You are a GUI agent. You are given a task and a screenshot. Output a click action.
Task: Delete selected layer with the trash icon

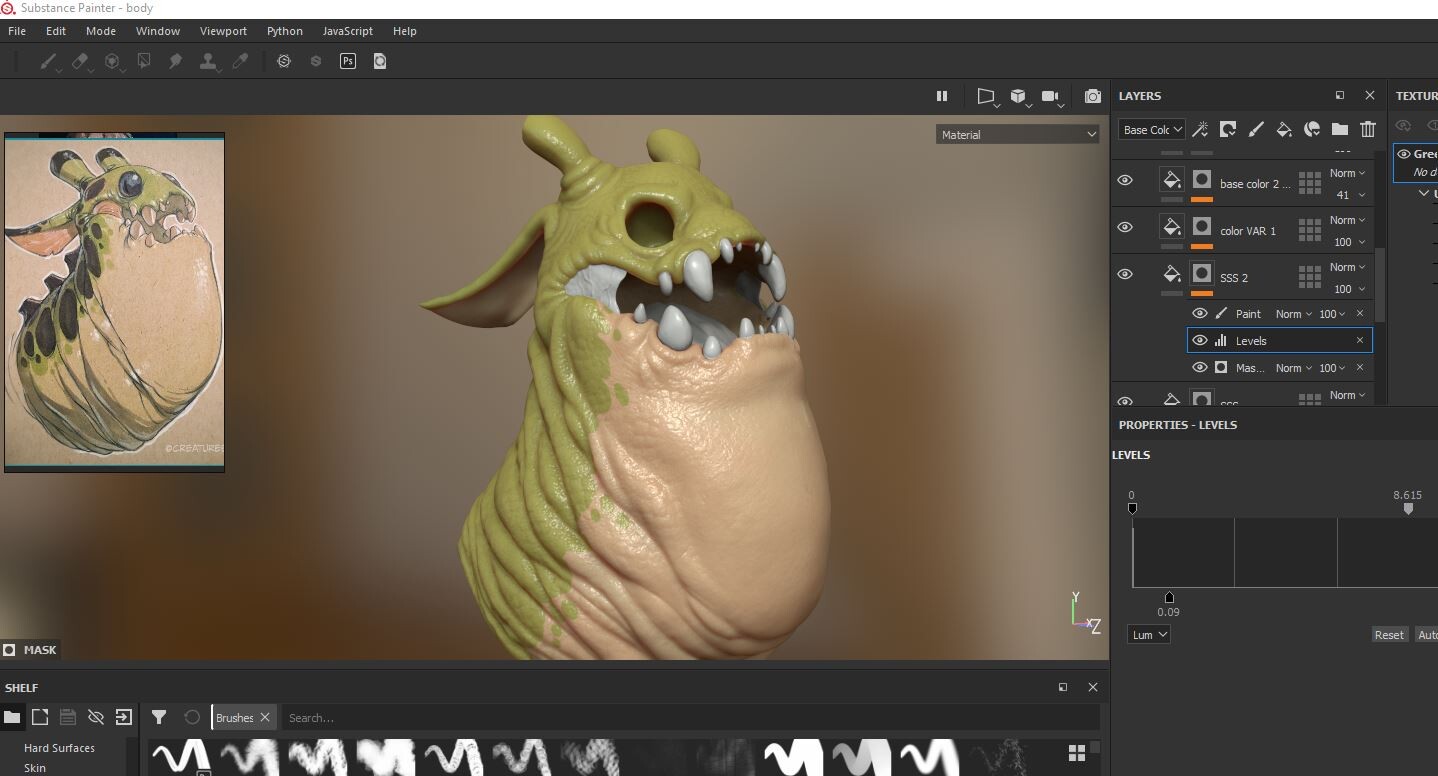pos(1368,129)
